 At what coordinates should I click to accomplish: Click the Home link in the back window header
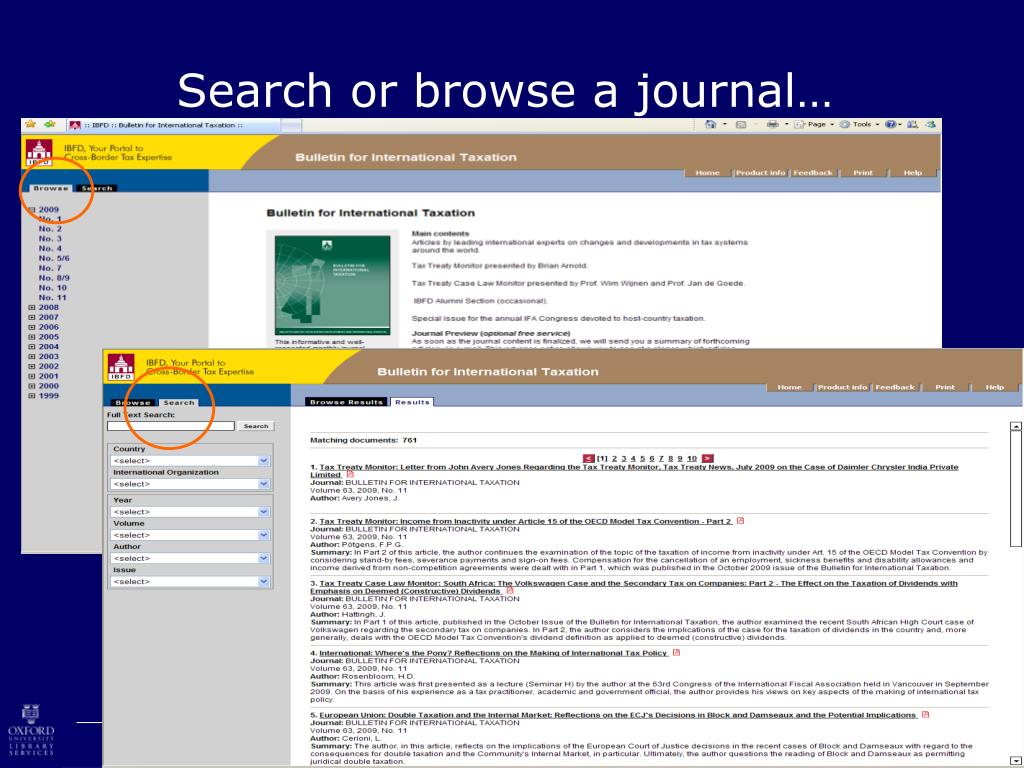pyautogui.click(x=707, y=173)
